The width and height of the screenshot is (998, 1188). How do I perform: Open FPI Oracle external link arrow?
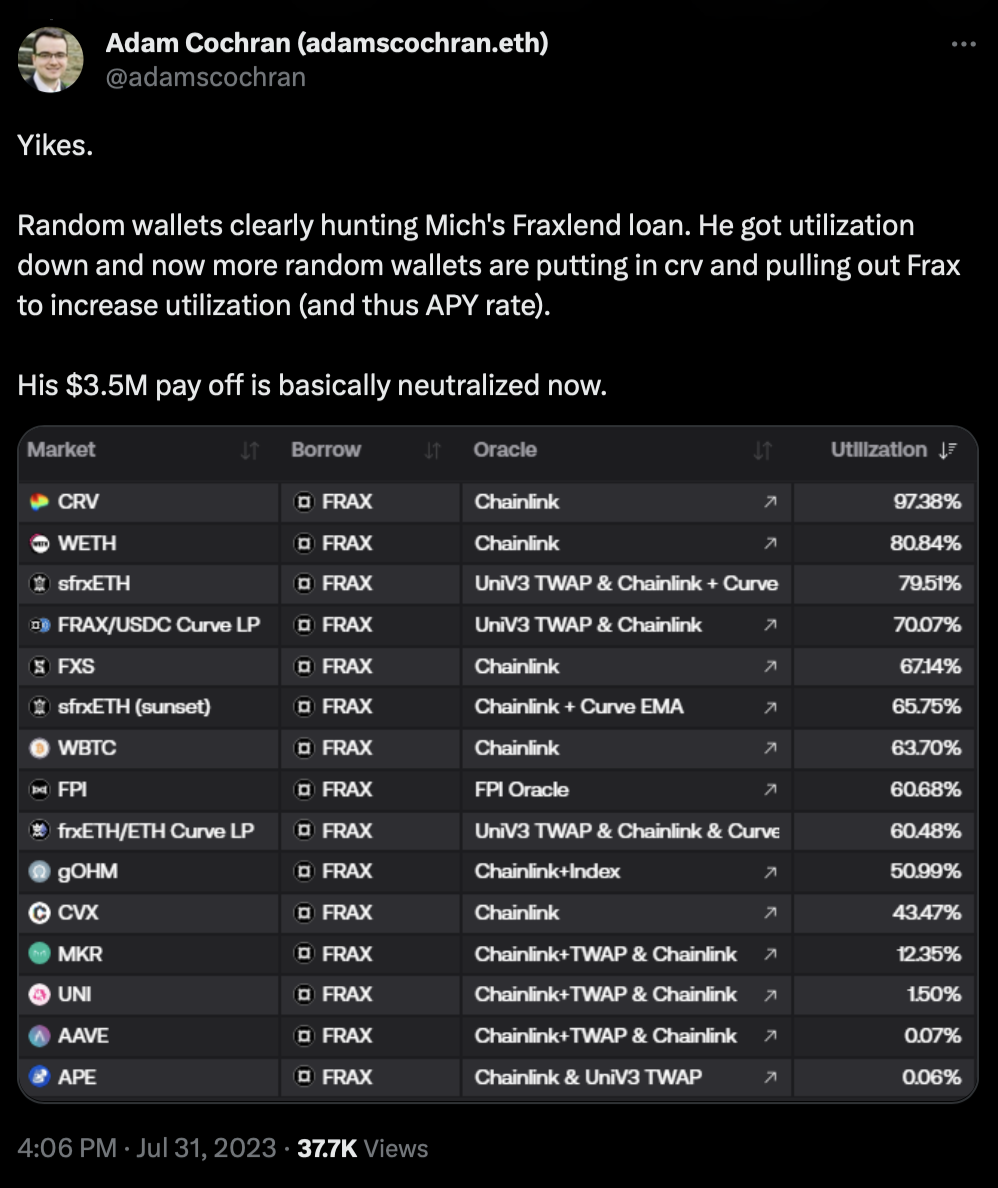[771, 789]
